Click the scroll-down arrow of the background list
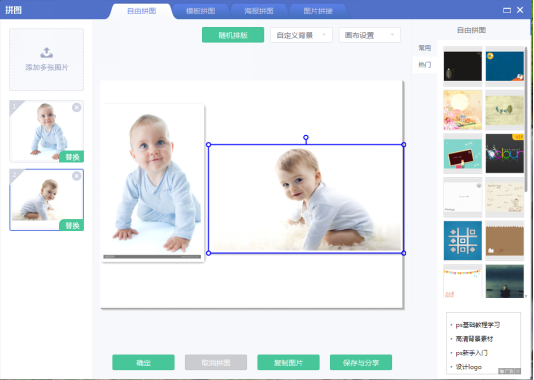534x380 pixels. tap(526, 296)
